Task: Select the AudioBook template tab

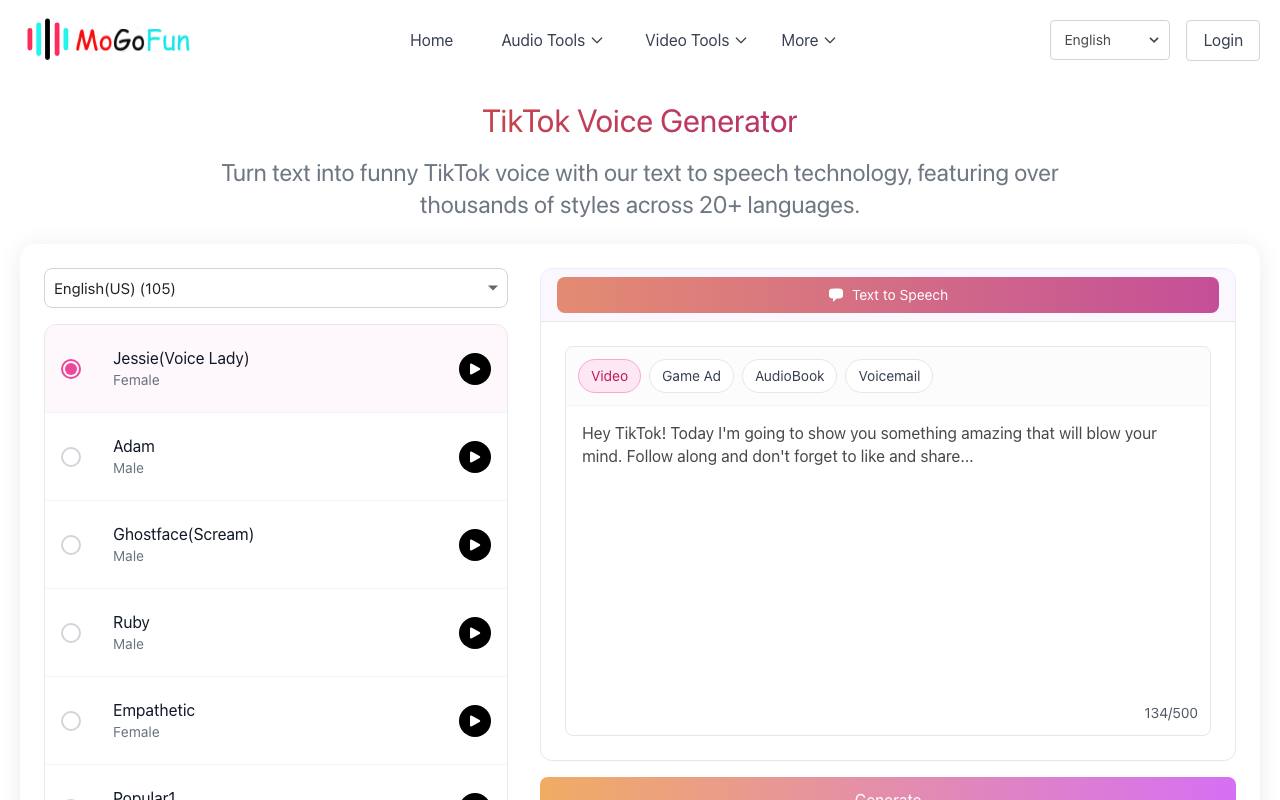Action: (790, 376)
